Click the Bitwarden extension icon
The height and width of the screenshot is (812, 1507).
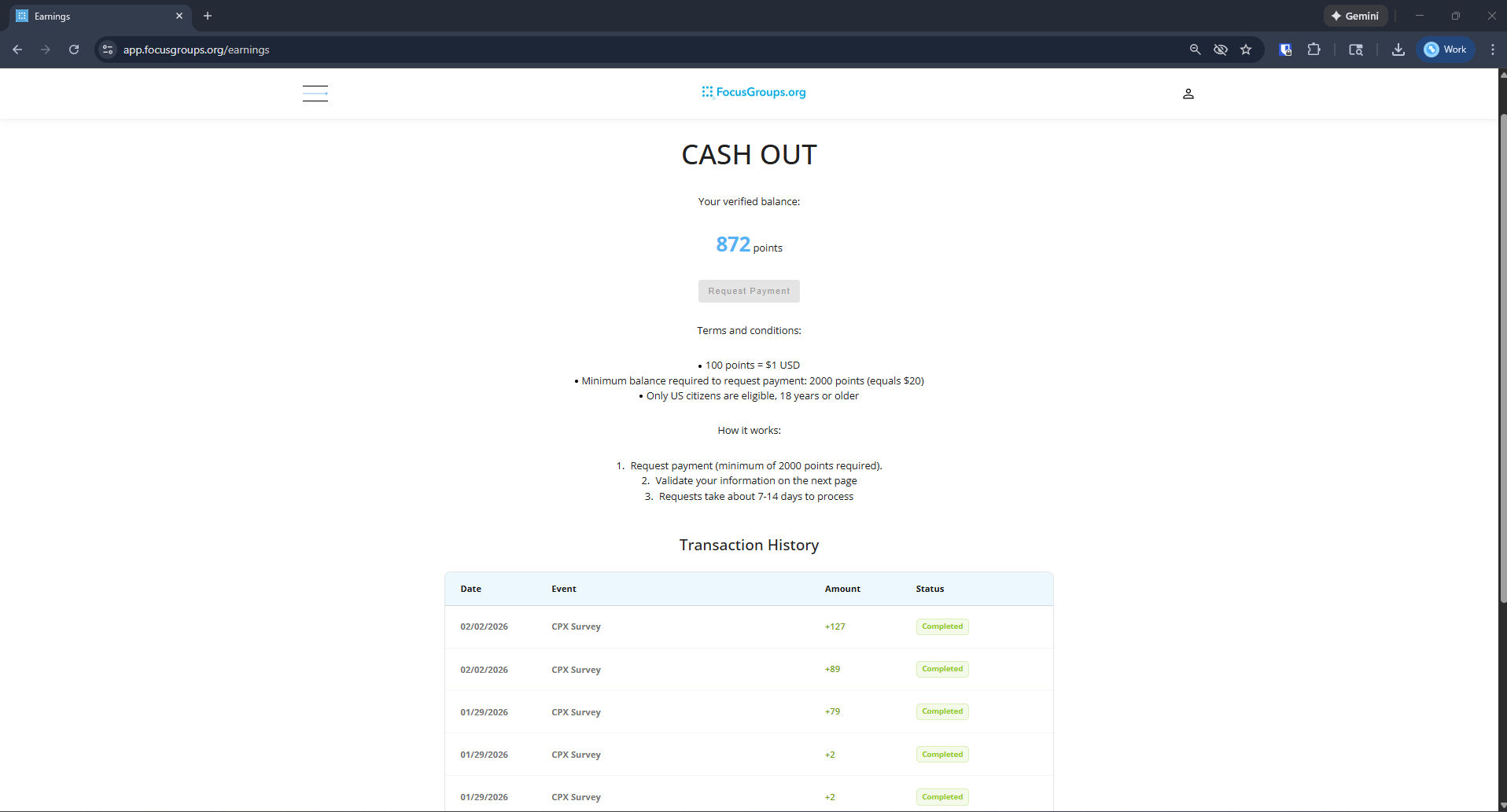pyautogui.click(x=1285, y=50)
